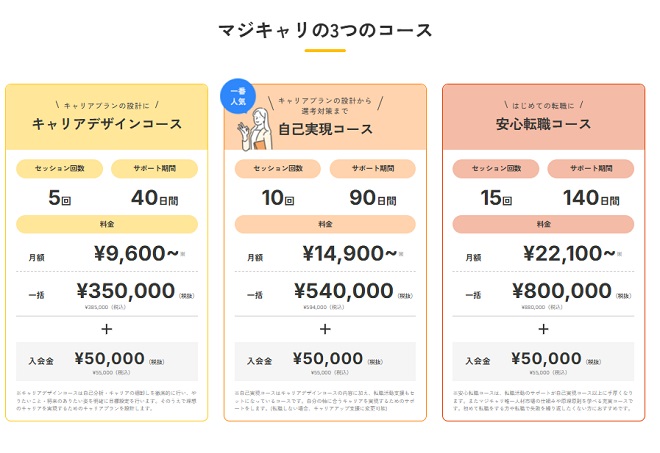The height and width of the screenshot is (453, 660).
Task: Select the キャリアデザインコース title
Action: point(107,125)
